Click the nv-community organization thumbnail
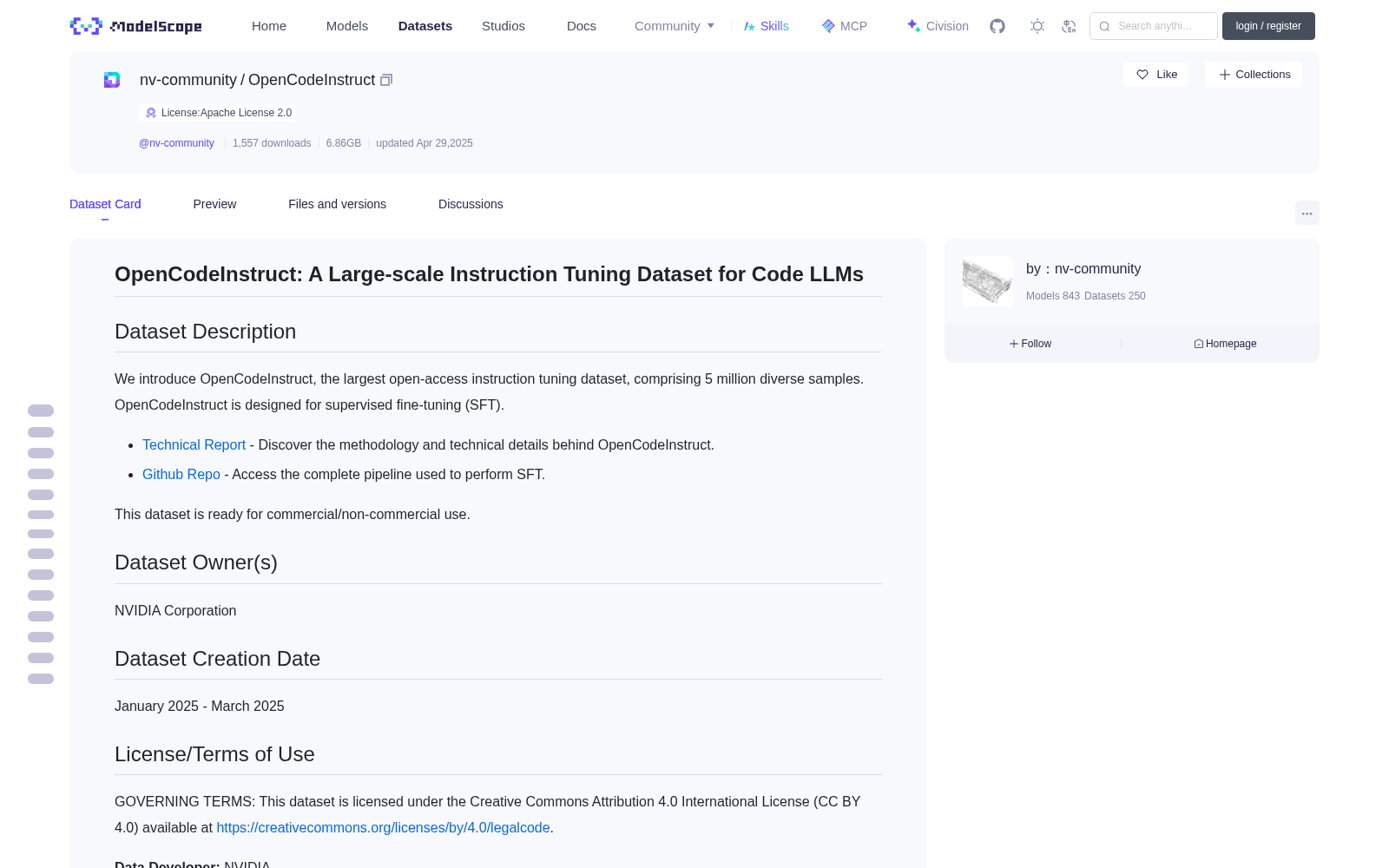 pyautogui.click(x=988, y=281)
